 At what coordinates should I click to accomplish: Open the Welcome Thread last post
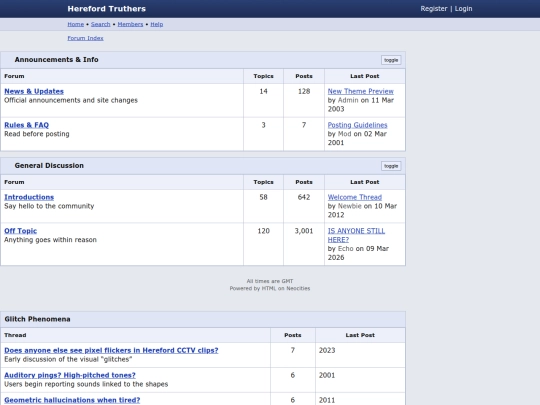[x=355, y=197]
